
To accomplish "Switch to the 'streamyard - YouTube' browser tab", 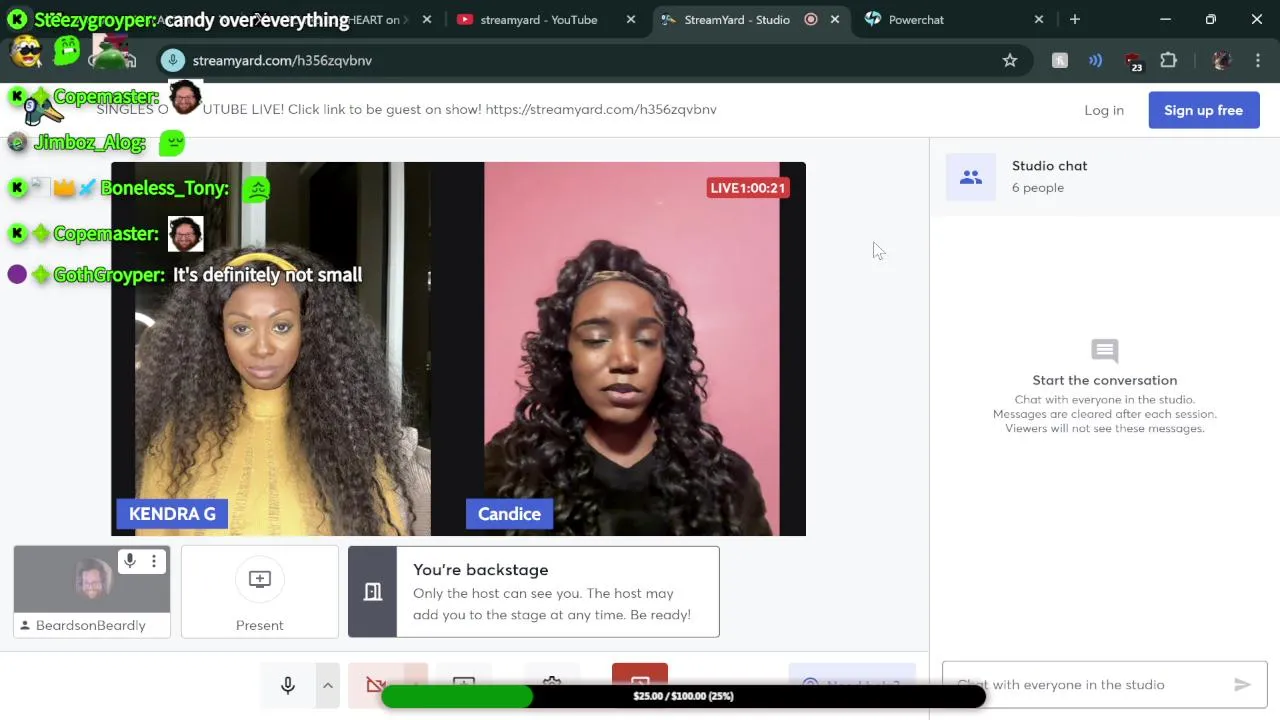I will (540, 19).
